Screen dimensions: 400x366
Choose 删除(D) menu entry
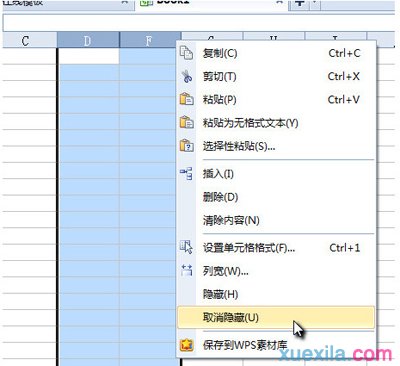click(276, 197)
